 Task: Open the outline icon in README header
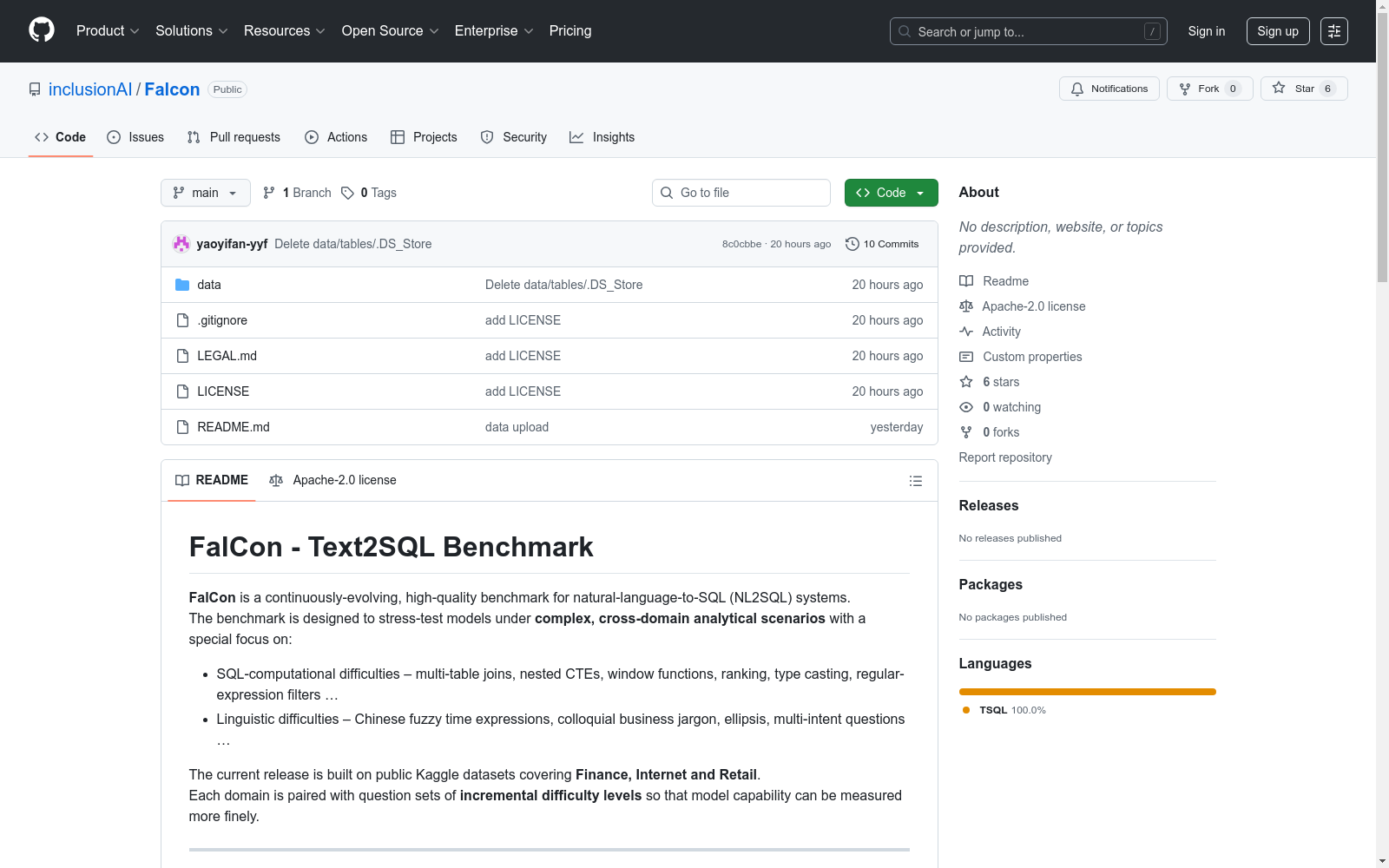tap(915, 481)
